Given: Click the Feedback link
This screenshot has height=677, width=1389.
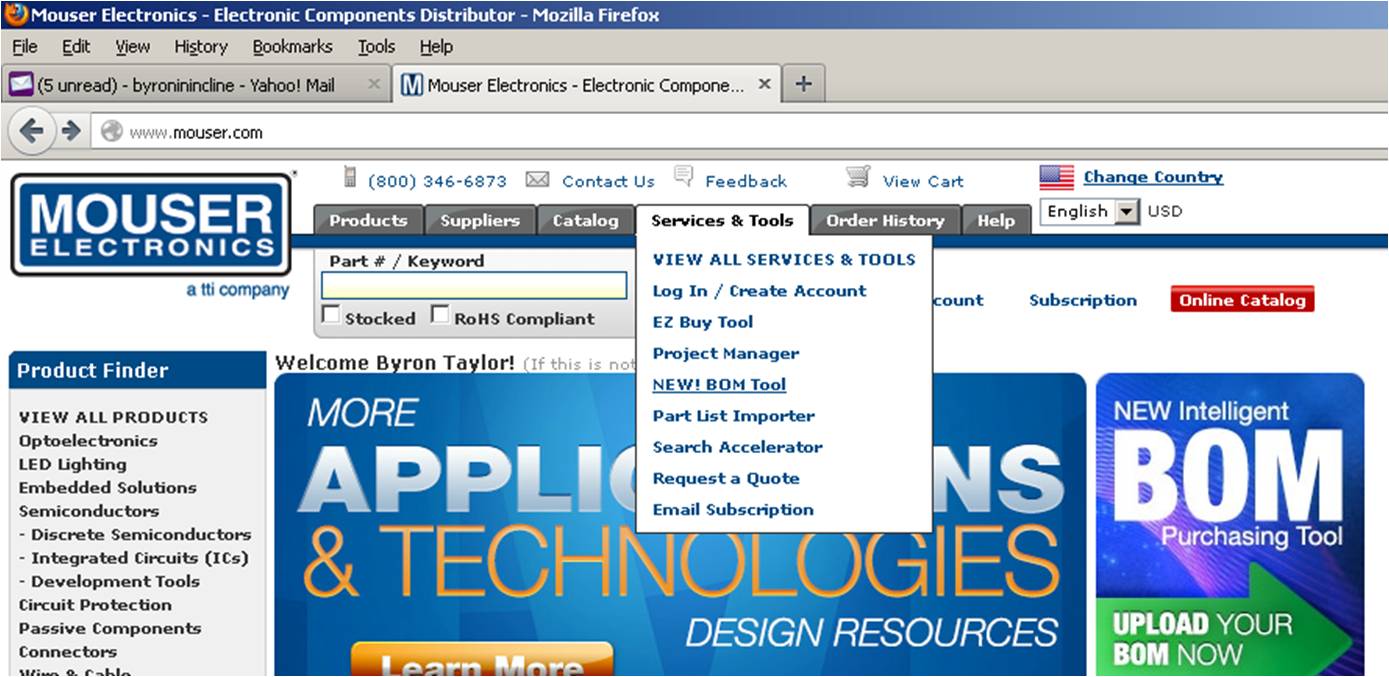Looking at the screenshot, I should [x=746, y=181].
